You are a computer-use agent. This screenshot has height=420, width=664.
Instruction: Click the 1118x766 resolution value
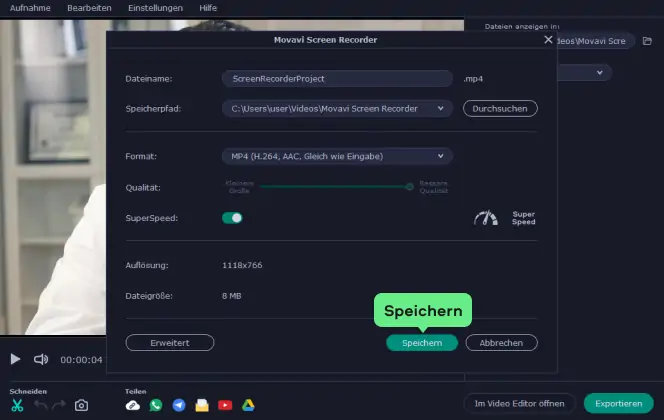coord(242,265)
